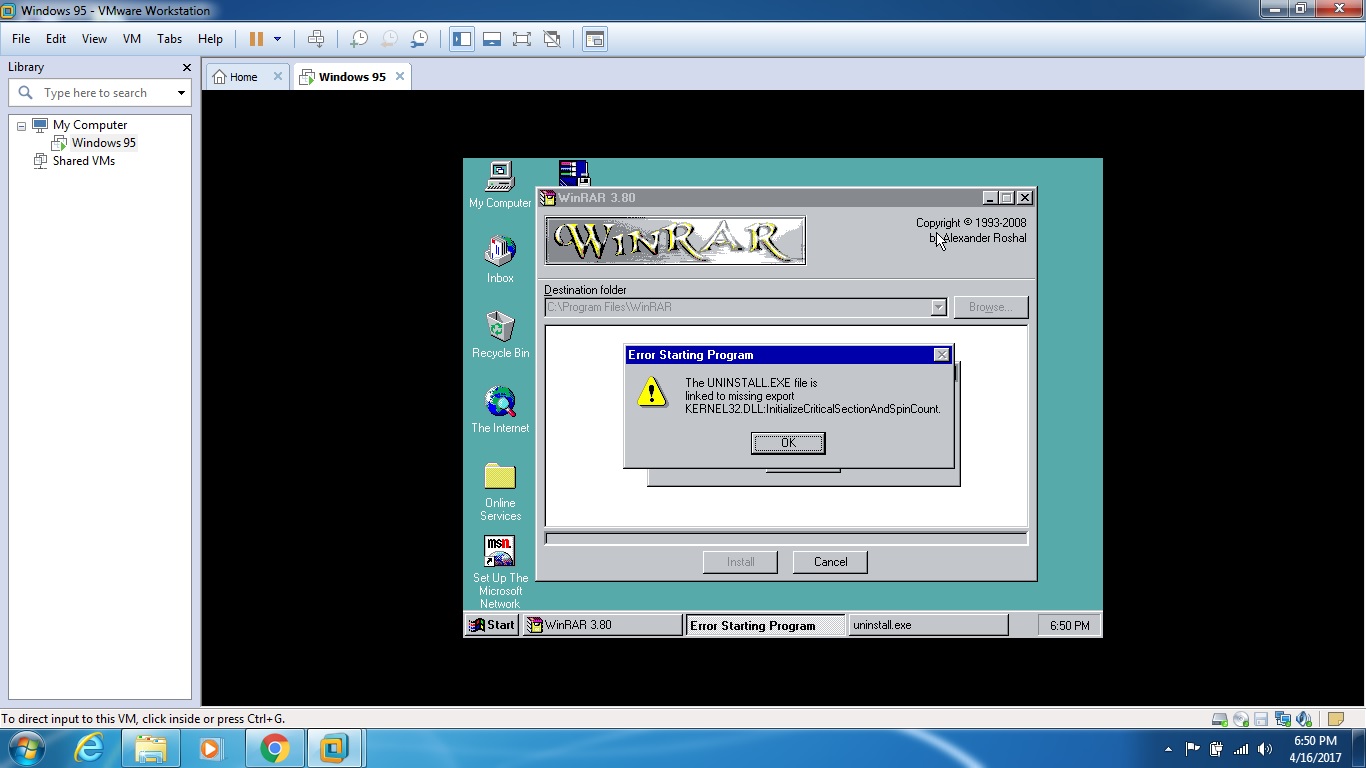This screenshot has width=1366, height=768.
Task: Click the sound card status icon
Action: point(1303,719)
